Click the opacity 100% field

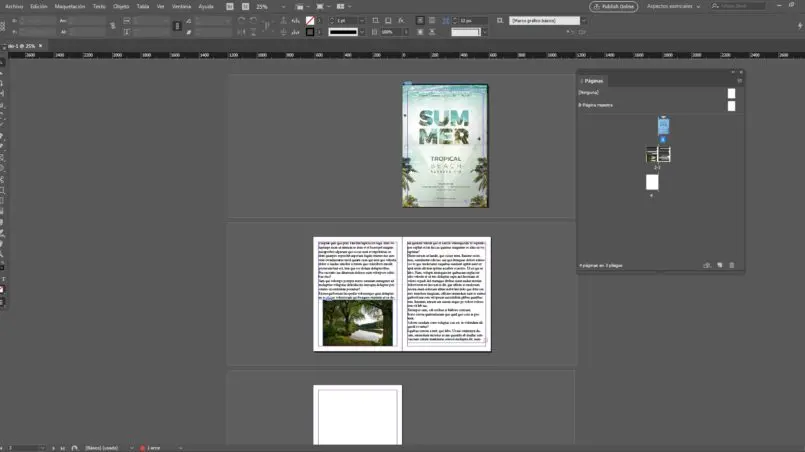click(x=393, y=32)
